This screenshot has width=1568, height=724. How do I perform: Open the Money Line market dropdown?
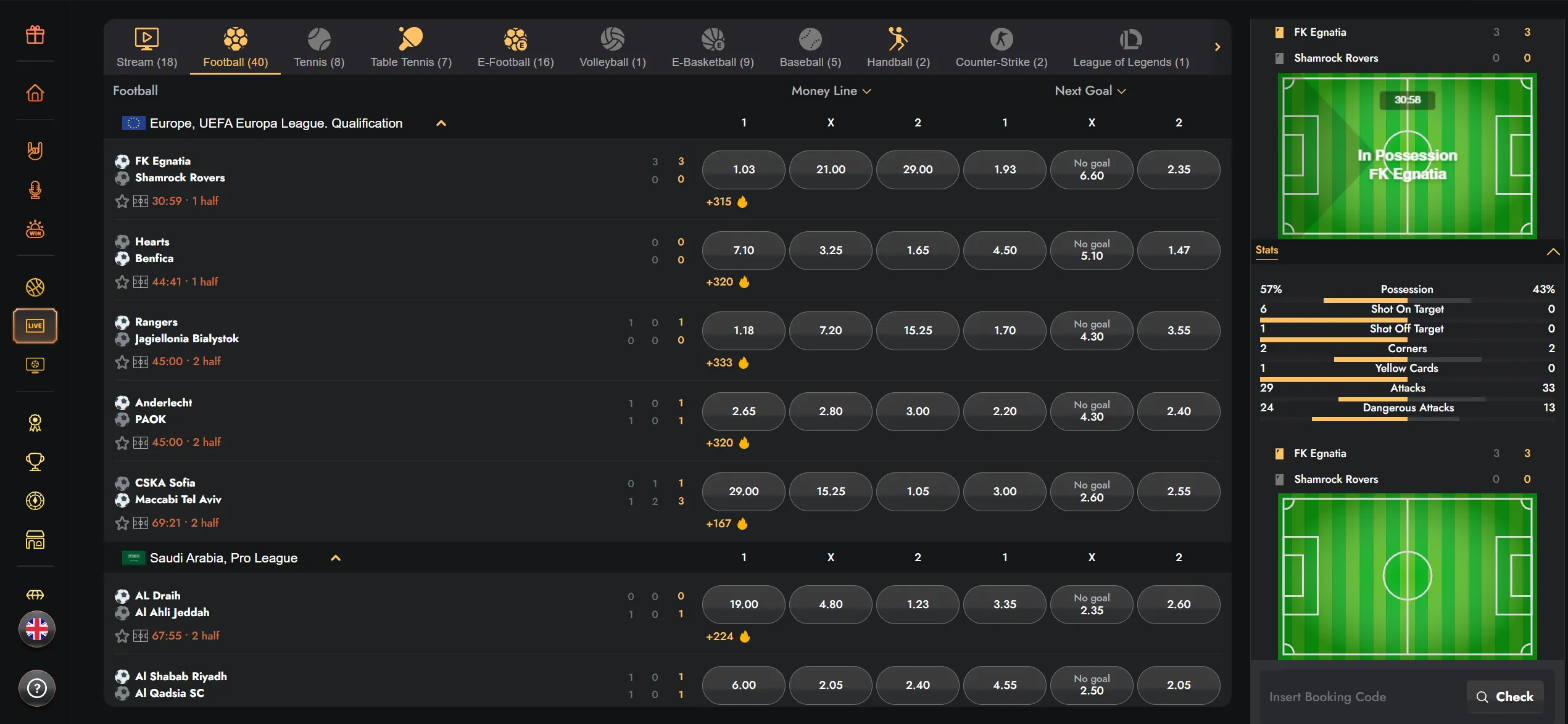coord(831,91)
